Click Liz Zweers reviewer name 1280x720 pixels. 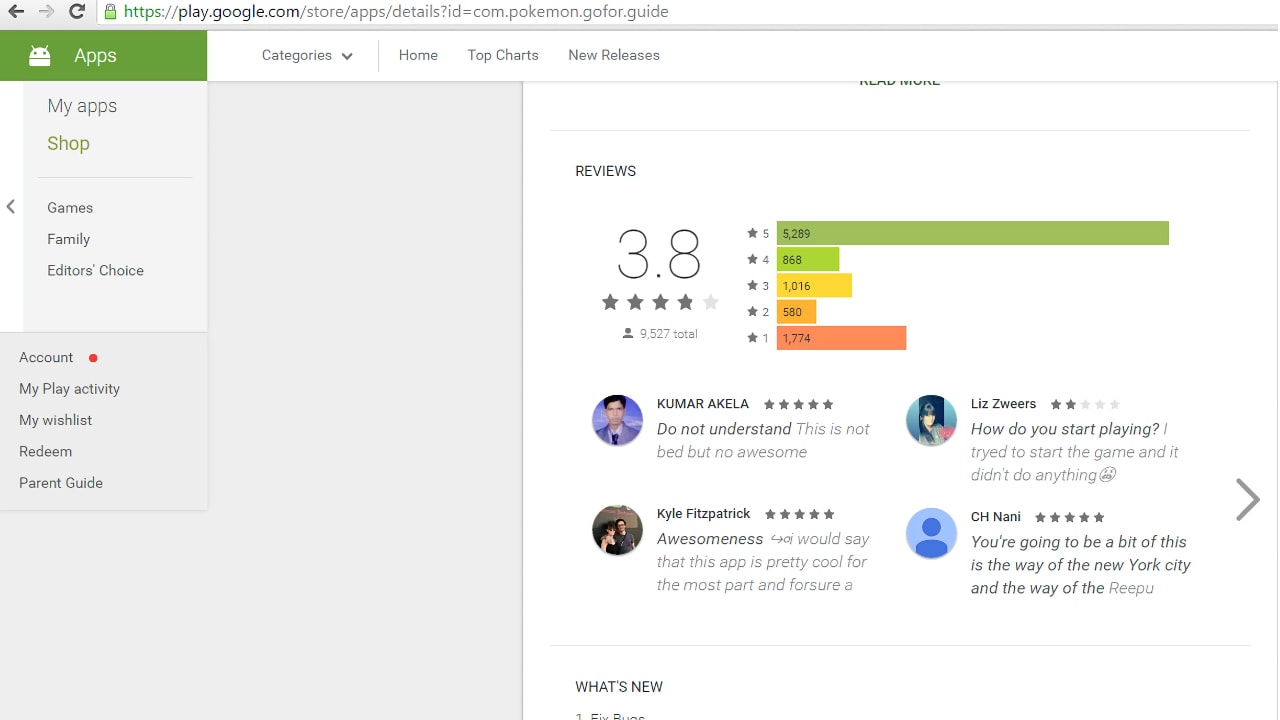(x=1003, y=404)
